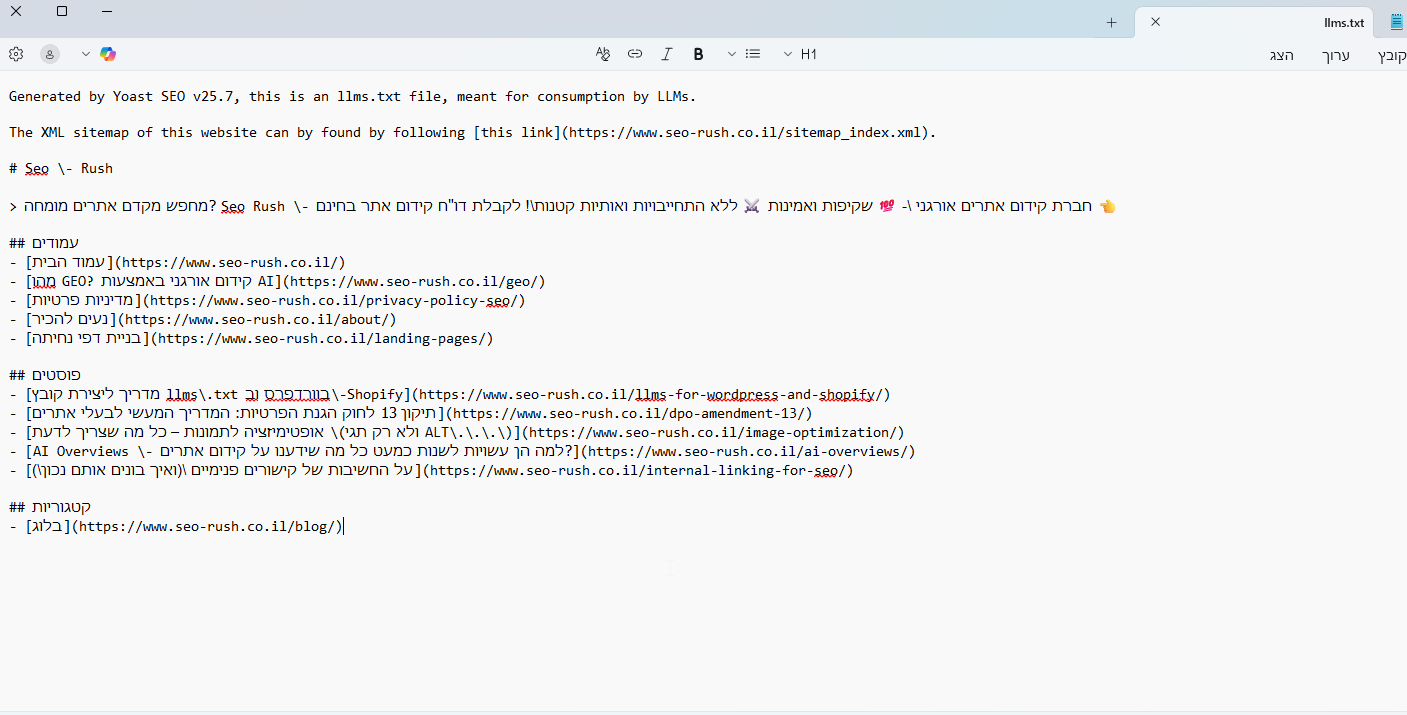Toggle italic formatting
The image size is (1407, 715).
pyautogui.click(x=666, y=54)
